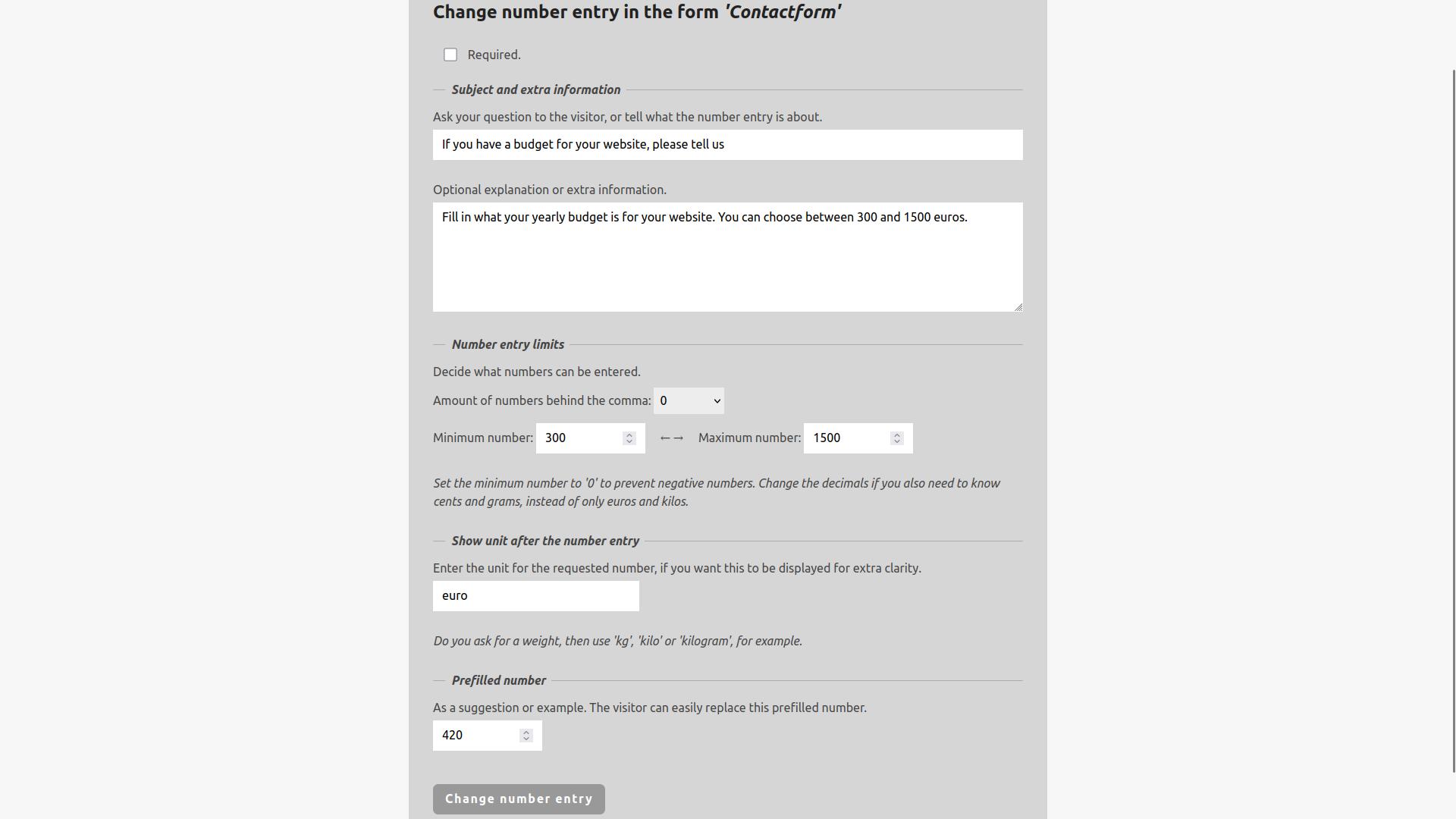Click the 'Required.' label text
This screenshot has height=819, width=1456.
coord(494,55)
